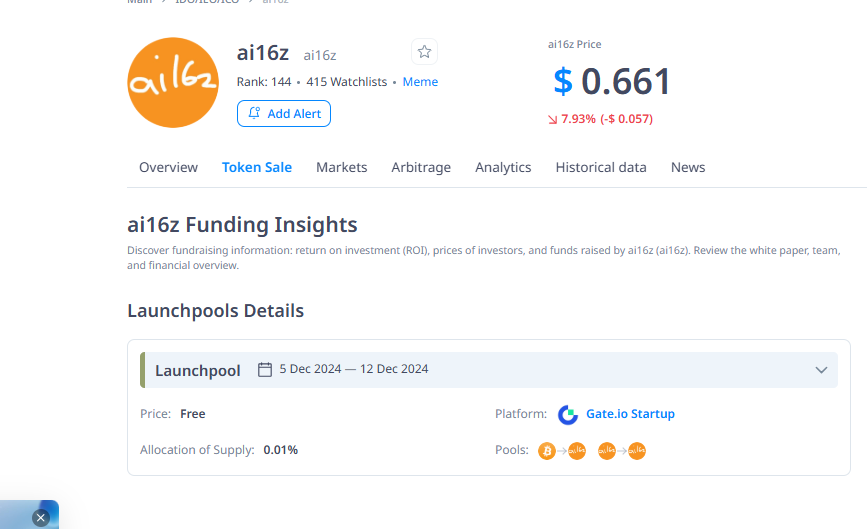The width and height of the screenshot is (867, 529).
Task: Collapse the Launchpool section chevron
Action: [821, 370]
